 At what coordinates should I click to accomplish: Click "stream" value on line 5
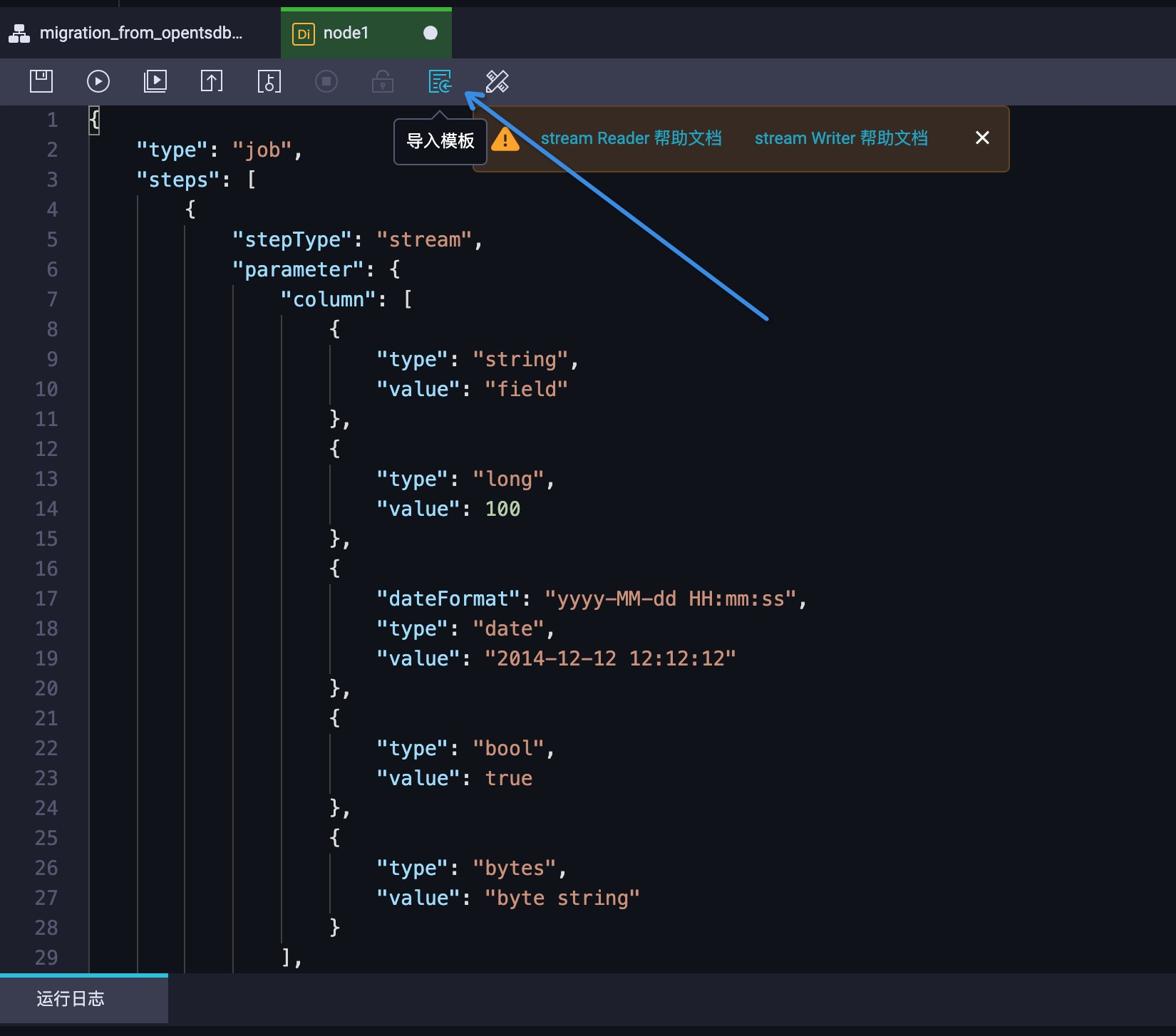[x=424, y=239]
